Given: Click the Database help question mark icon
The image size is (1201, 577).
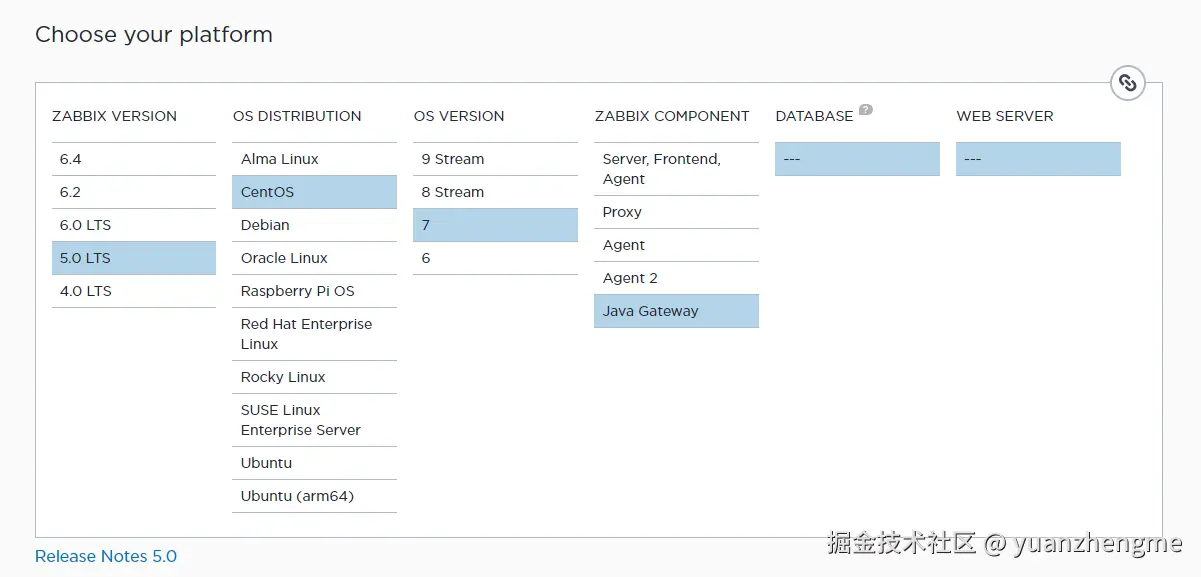Looking at the screenshot, I should [866, 110].
